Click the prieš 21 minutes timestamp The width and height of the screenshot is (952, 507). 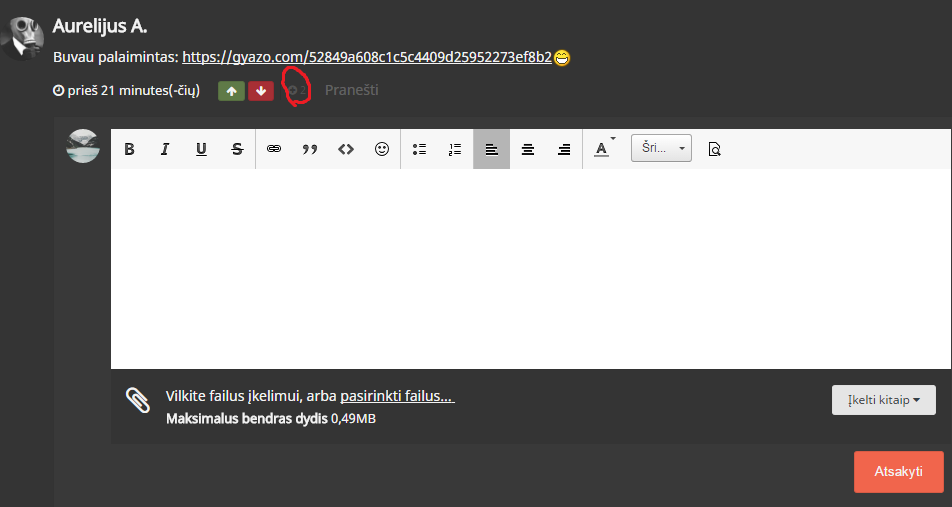coord(126,90)
